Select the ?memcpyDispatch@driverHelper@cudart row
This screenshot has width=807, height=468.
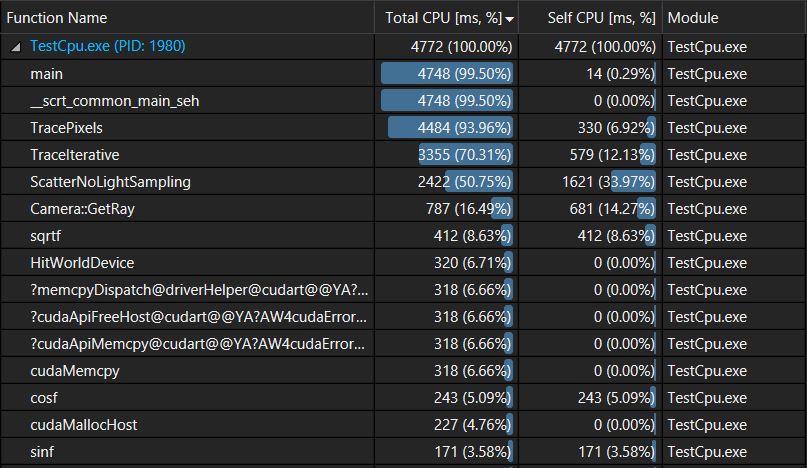point(404,290)
